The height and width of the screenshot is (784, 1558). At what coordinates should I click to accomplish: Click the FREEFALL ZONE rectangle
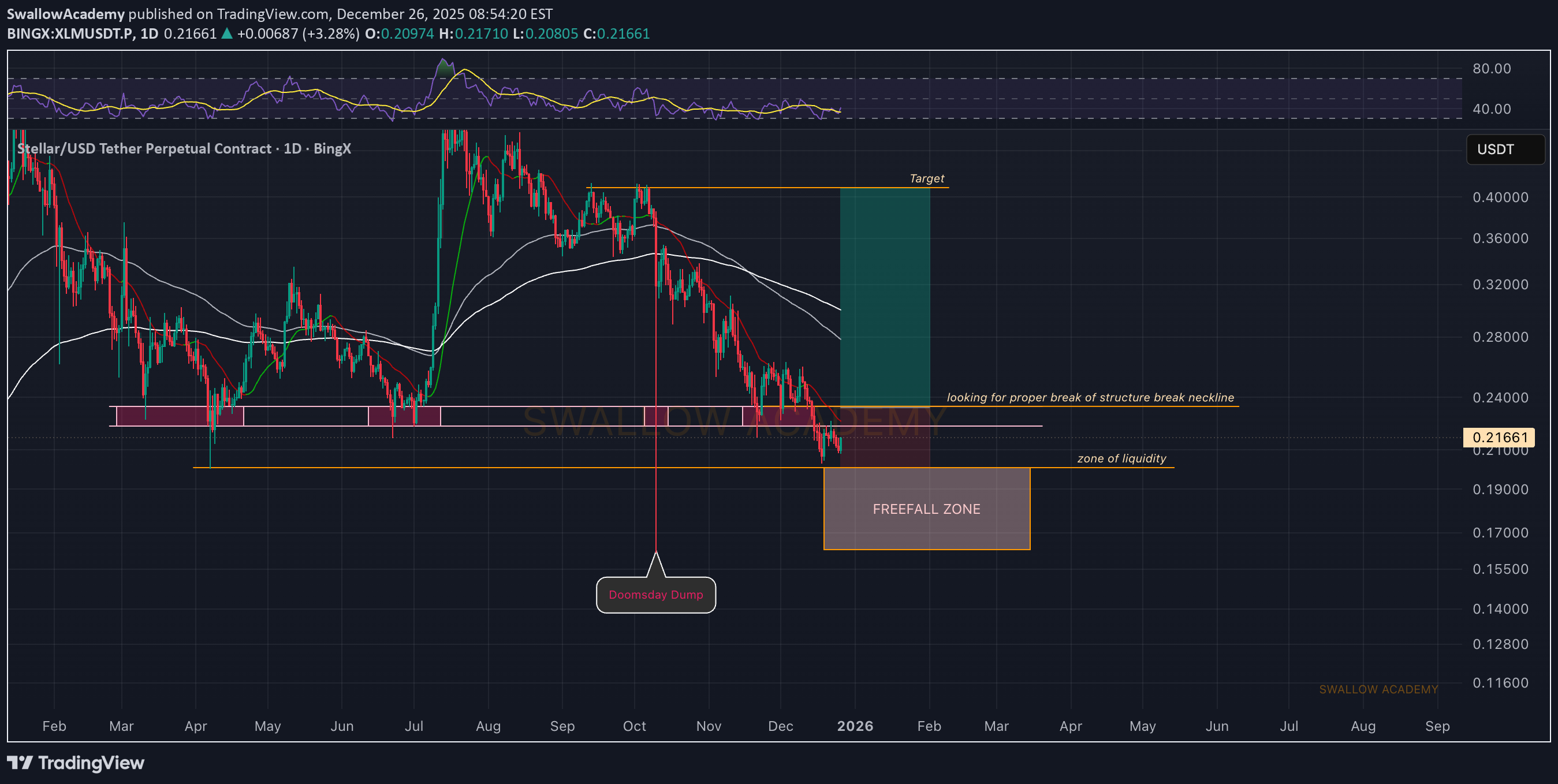coord(926,509)
